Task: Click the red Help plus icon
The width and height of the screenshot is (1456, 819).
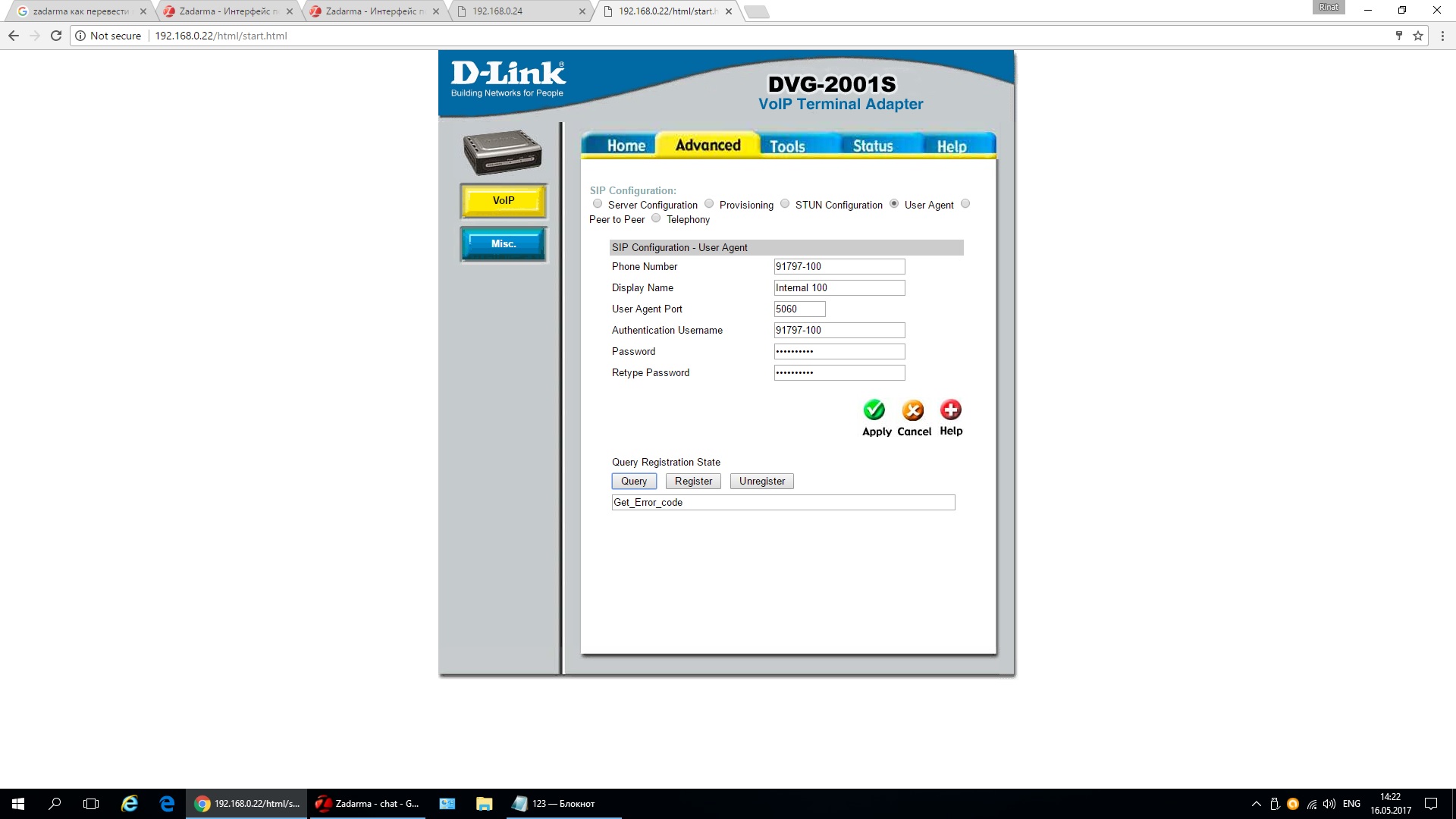Action: (x=950, y=410)
